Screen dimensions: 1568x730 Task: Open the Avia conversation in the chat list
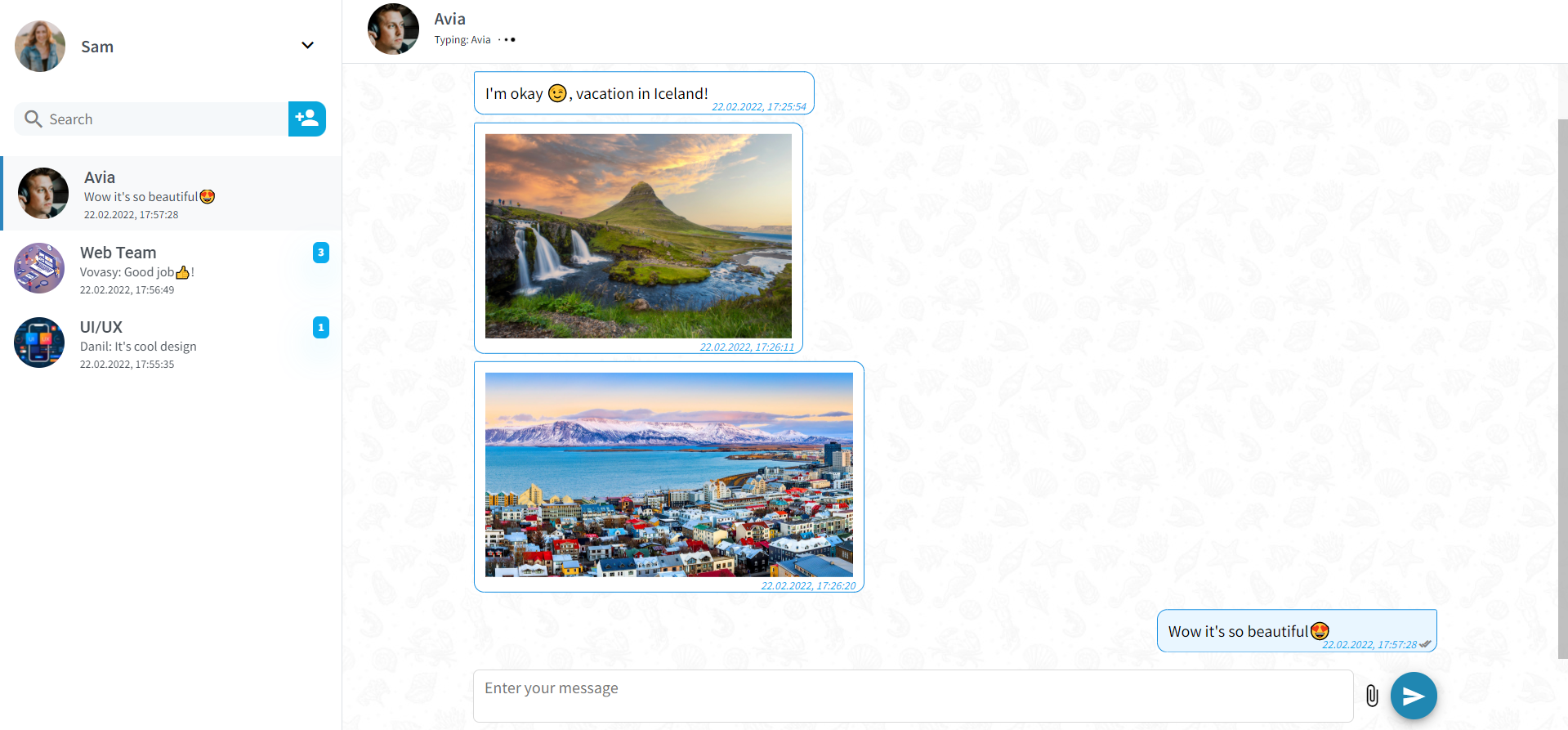pos(172,194)
